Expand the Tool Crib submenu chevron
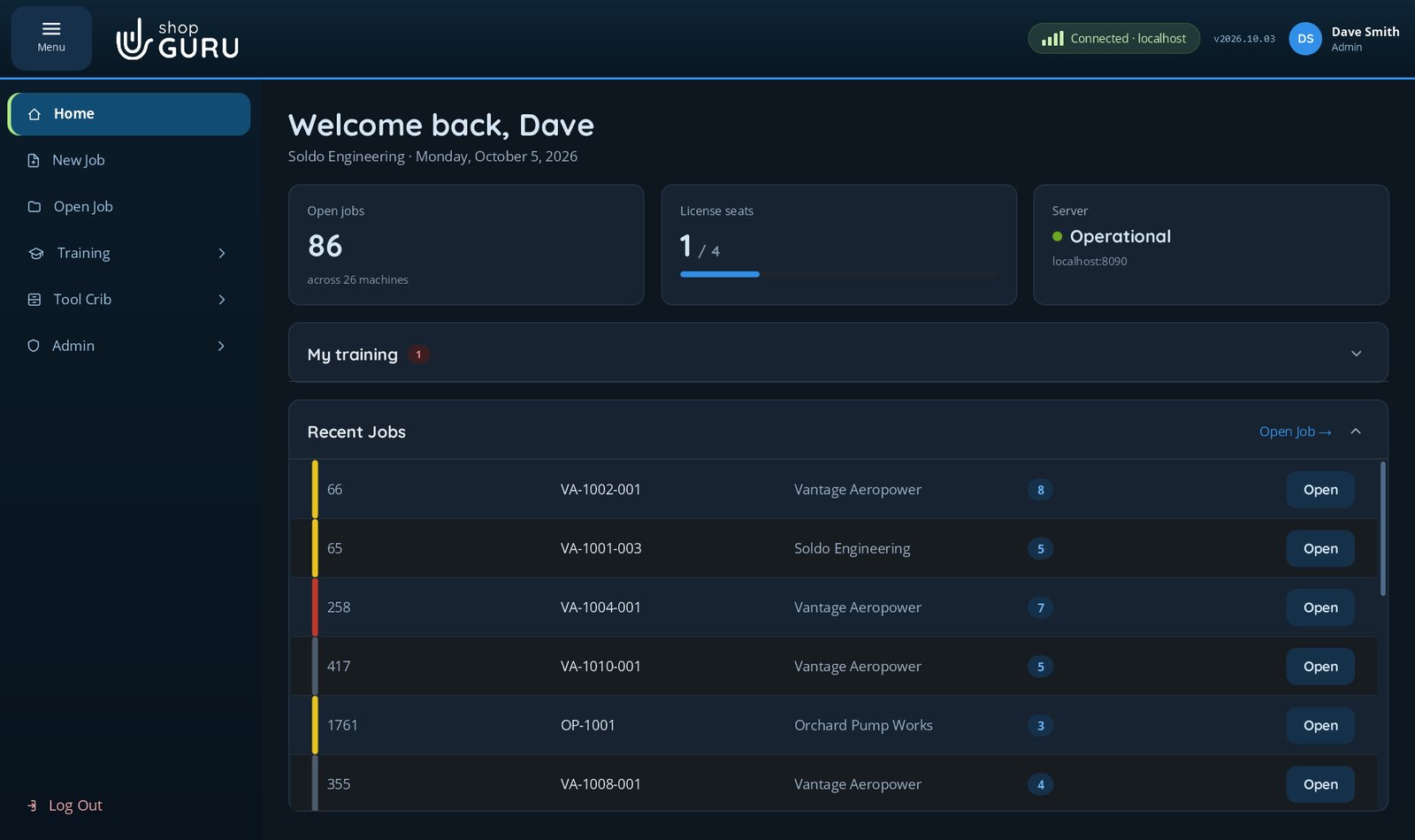 point(222,300)
